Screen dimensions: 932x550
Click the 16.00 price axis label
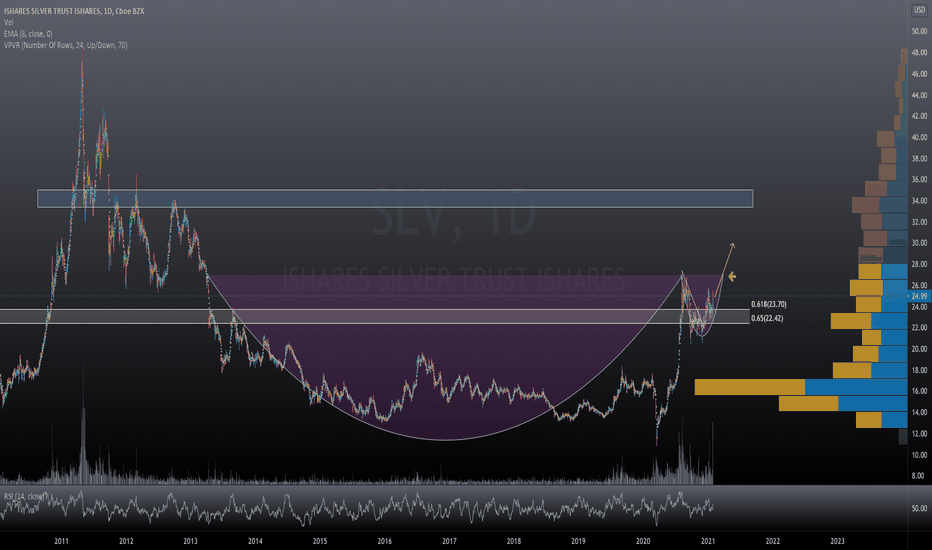pyautogui.click(x=919, y=391)
